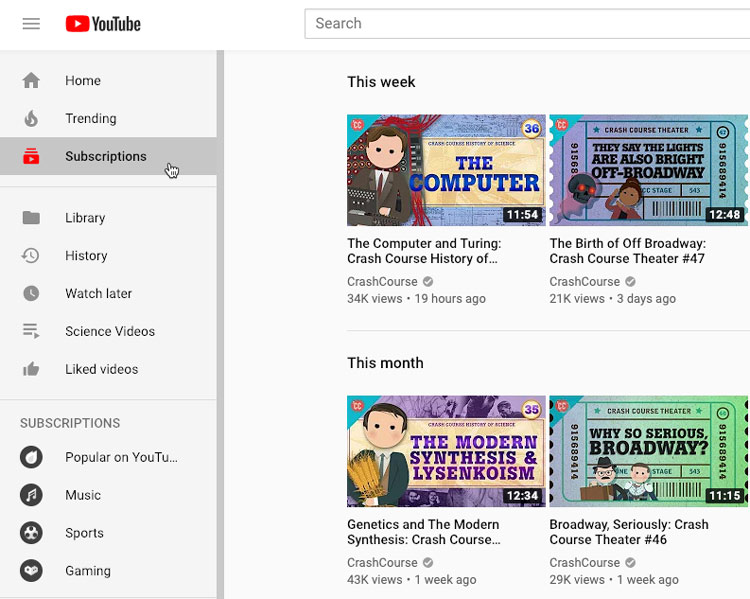This screenshot has width=750, height=599.
Task: Open the Sports subscription channel
Action: pyautogui.click(x=108, y=532)
